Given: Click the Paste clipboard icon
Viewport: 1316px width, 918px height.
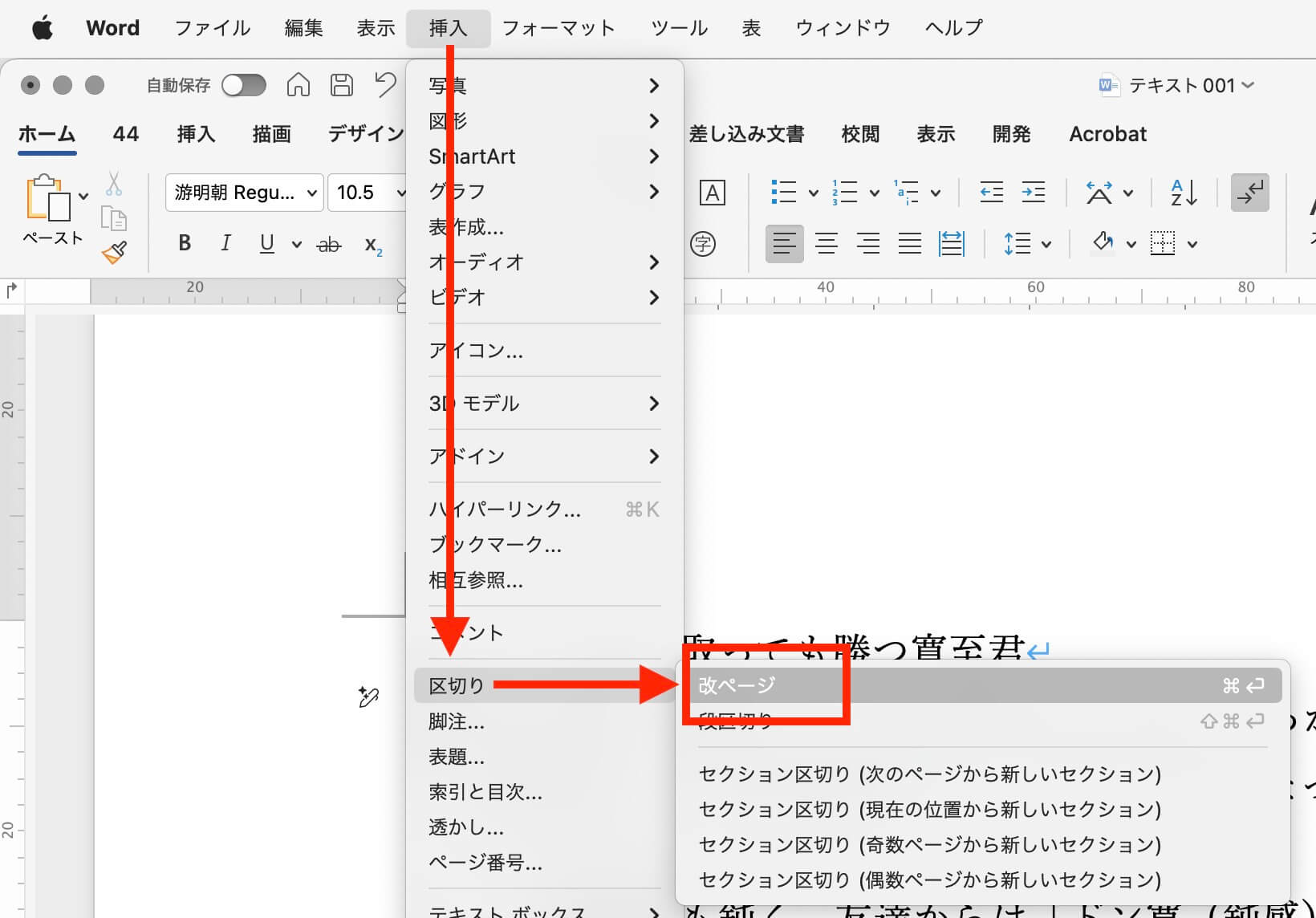Looking at the screenshot, I should pos(48,197).
